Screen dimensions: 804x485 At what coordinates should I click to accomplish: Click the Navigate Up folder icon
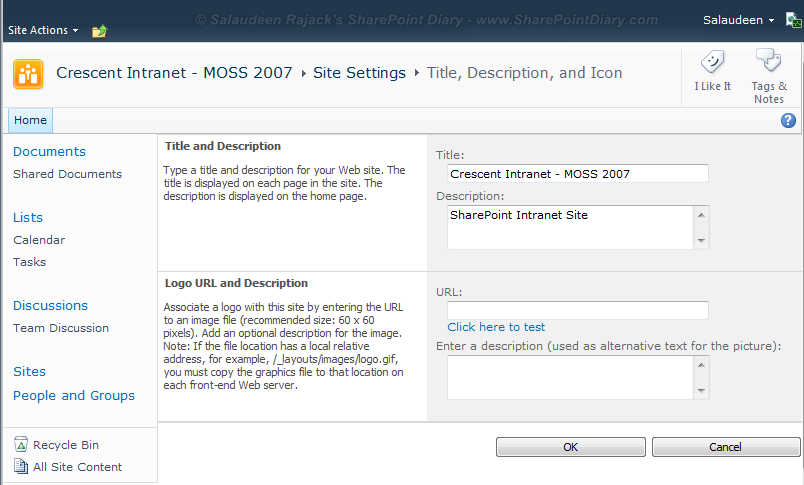(99, 31)
